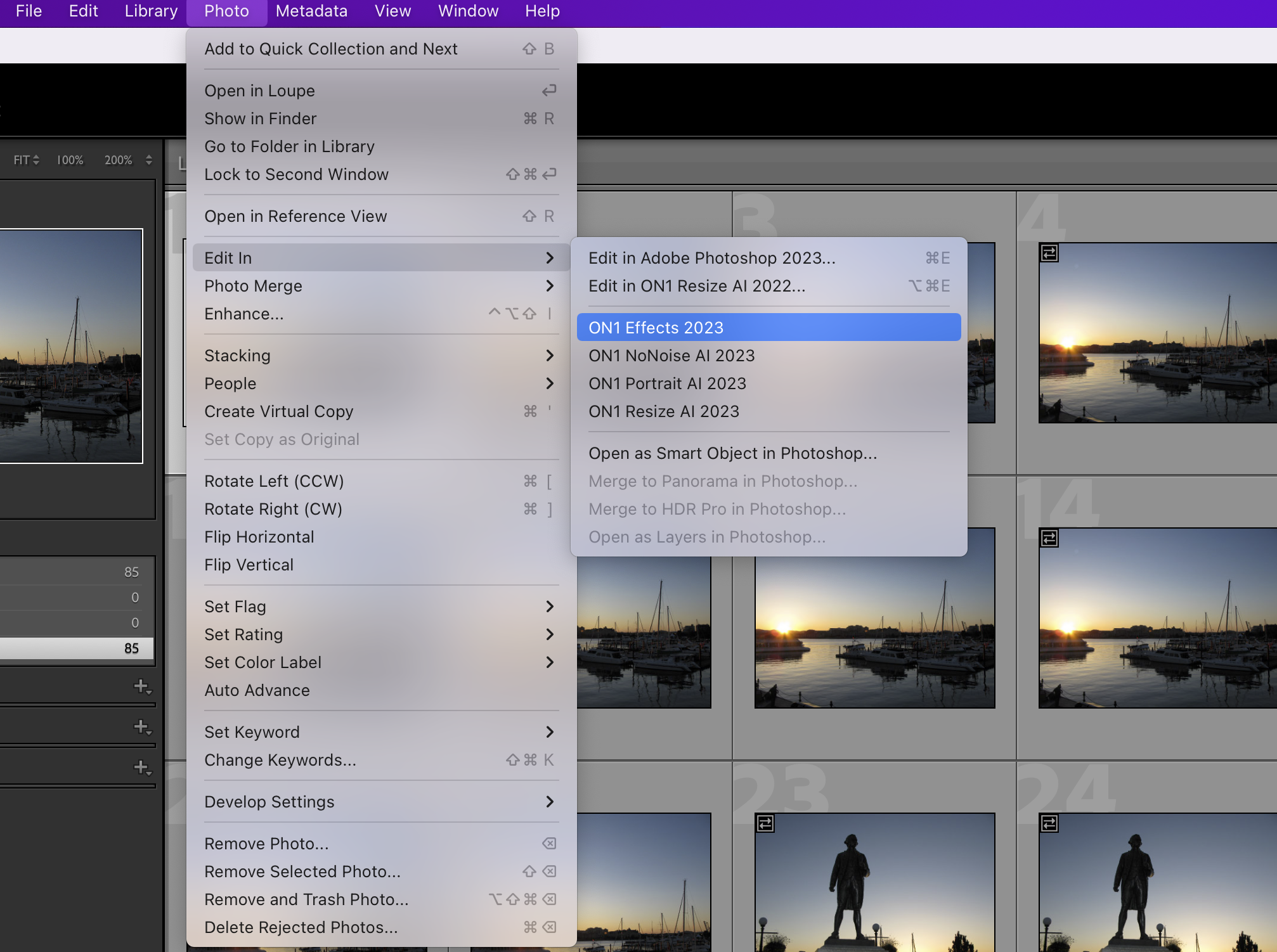Select Flip Horizontal

click(381, 537)
